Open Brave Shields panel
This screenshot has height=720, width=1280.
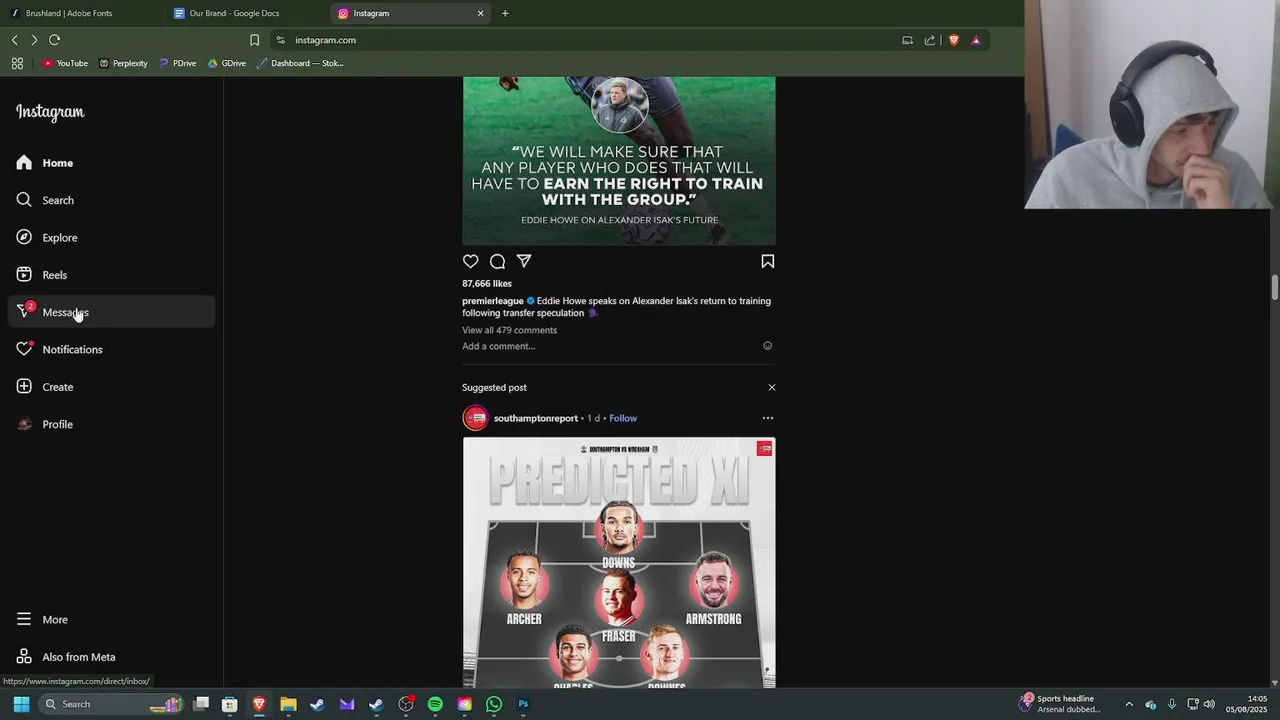pyautogui.click(x=954, y=40)
